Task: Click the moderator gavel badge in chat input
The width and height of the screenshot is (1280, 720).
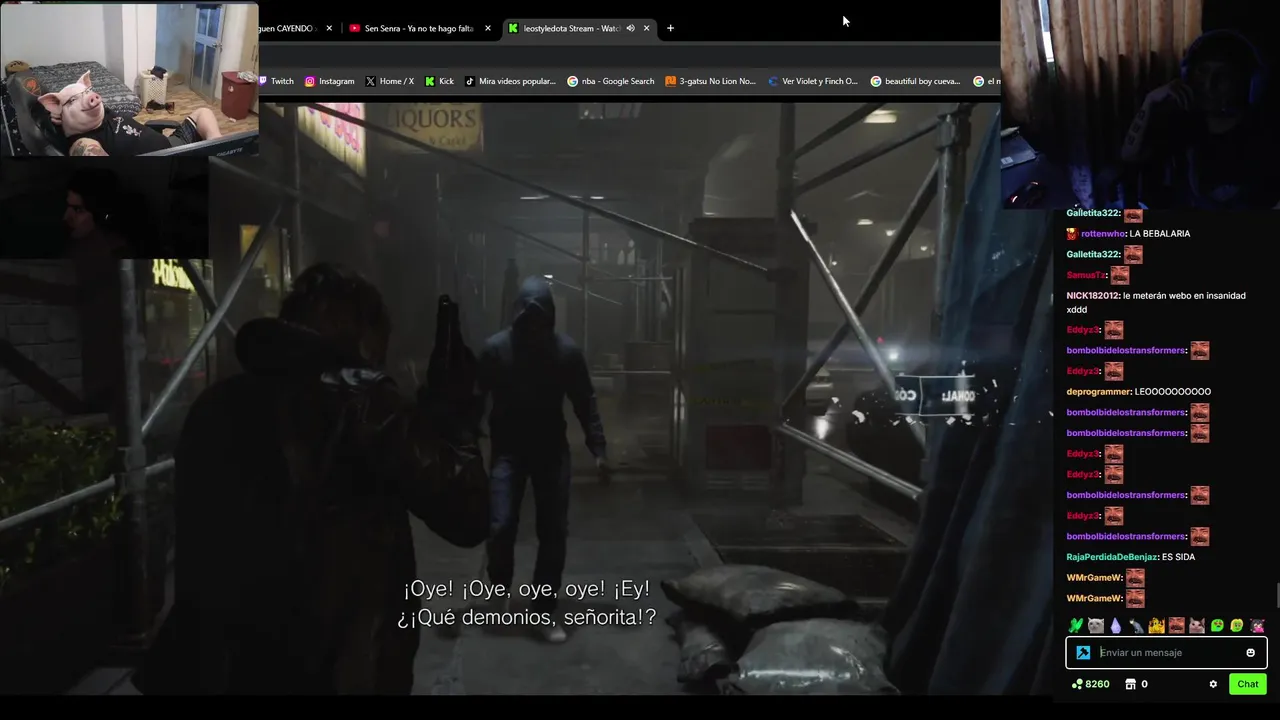Action: pyautogui.click(x=1083, y=653)
